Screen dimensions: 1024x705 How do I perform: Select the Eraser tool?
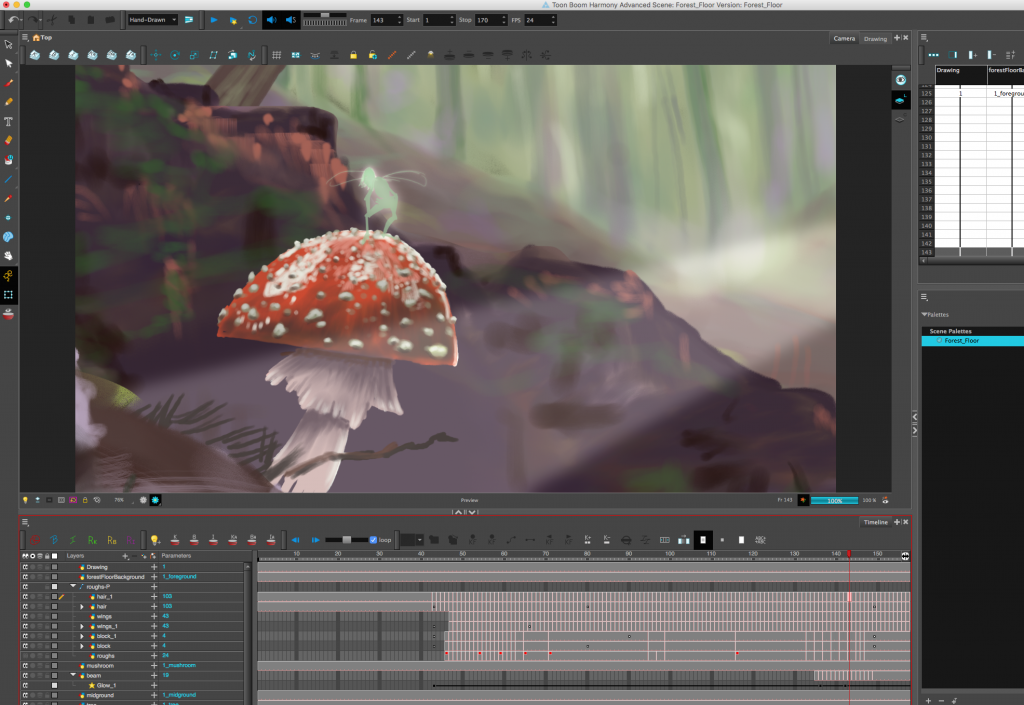coord(9,140)
